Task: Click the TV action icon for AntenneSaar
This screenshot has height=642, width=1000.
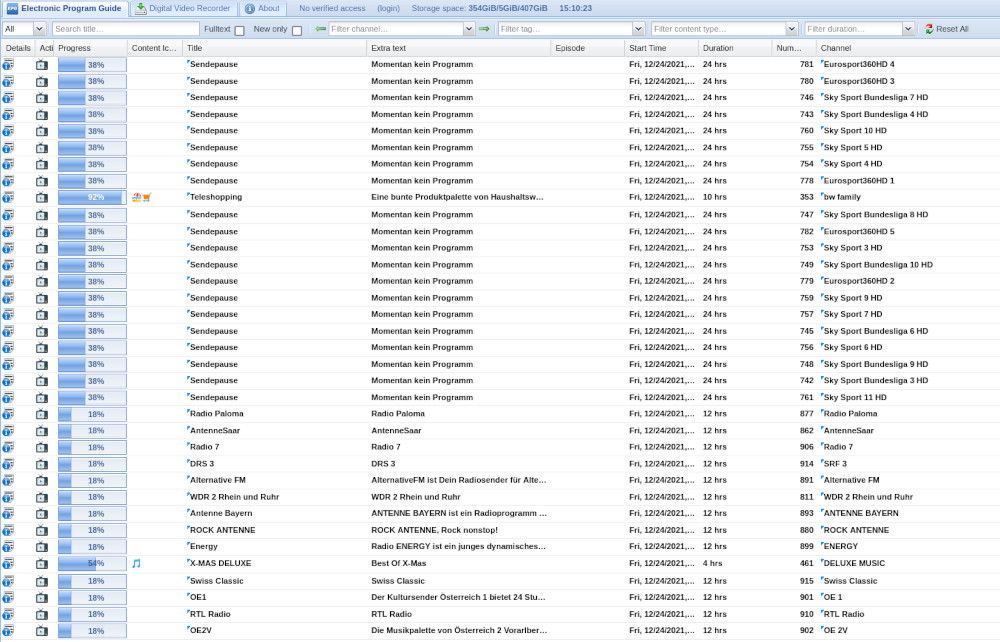Action: (41, 431)
